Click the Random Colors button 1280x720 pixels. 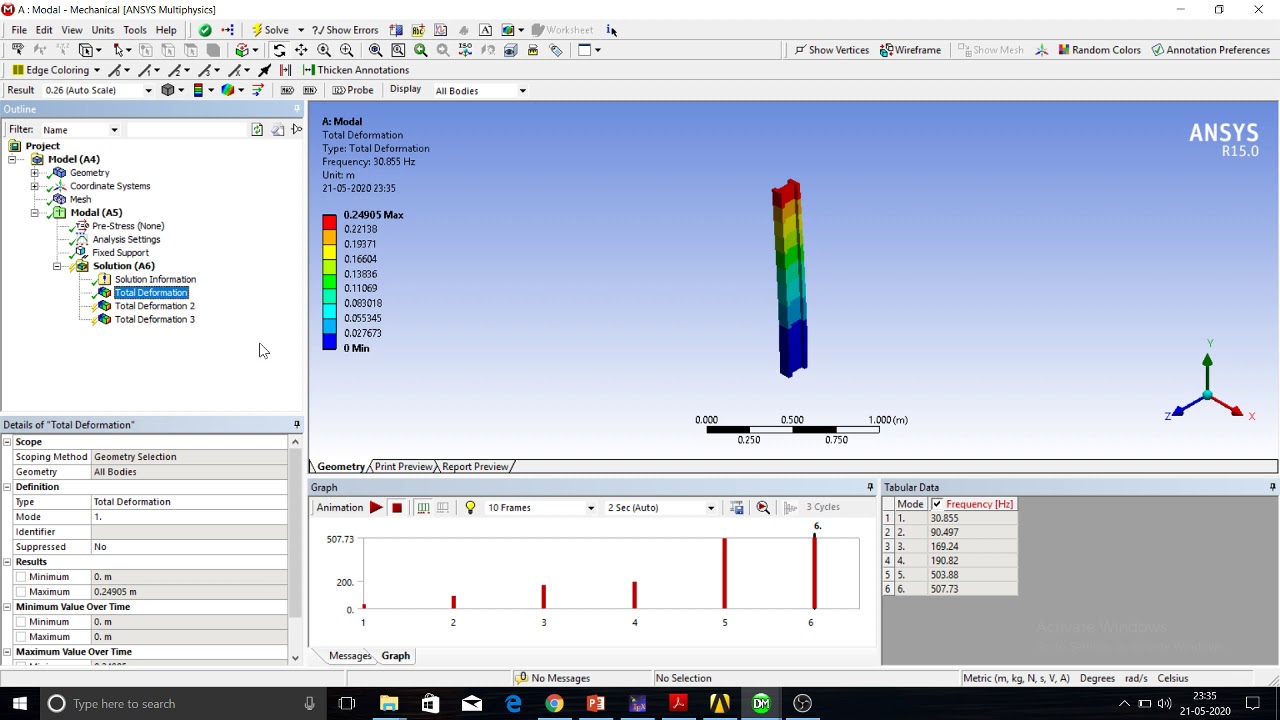click(x=1098, y=50)
